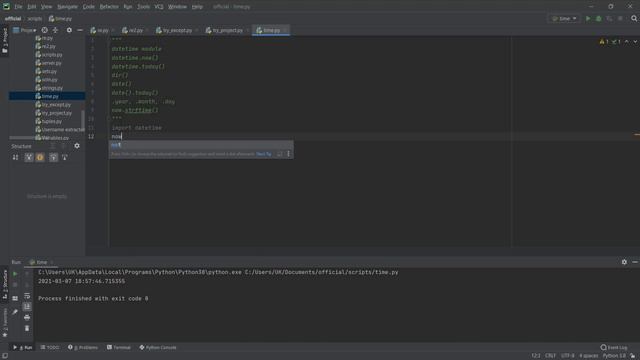Click expand all icon in Project panel
Screen dimensions: 640x360
click(x=55, y=30)
